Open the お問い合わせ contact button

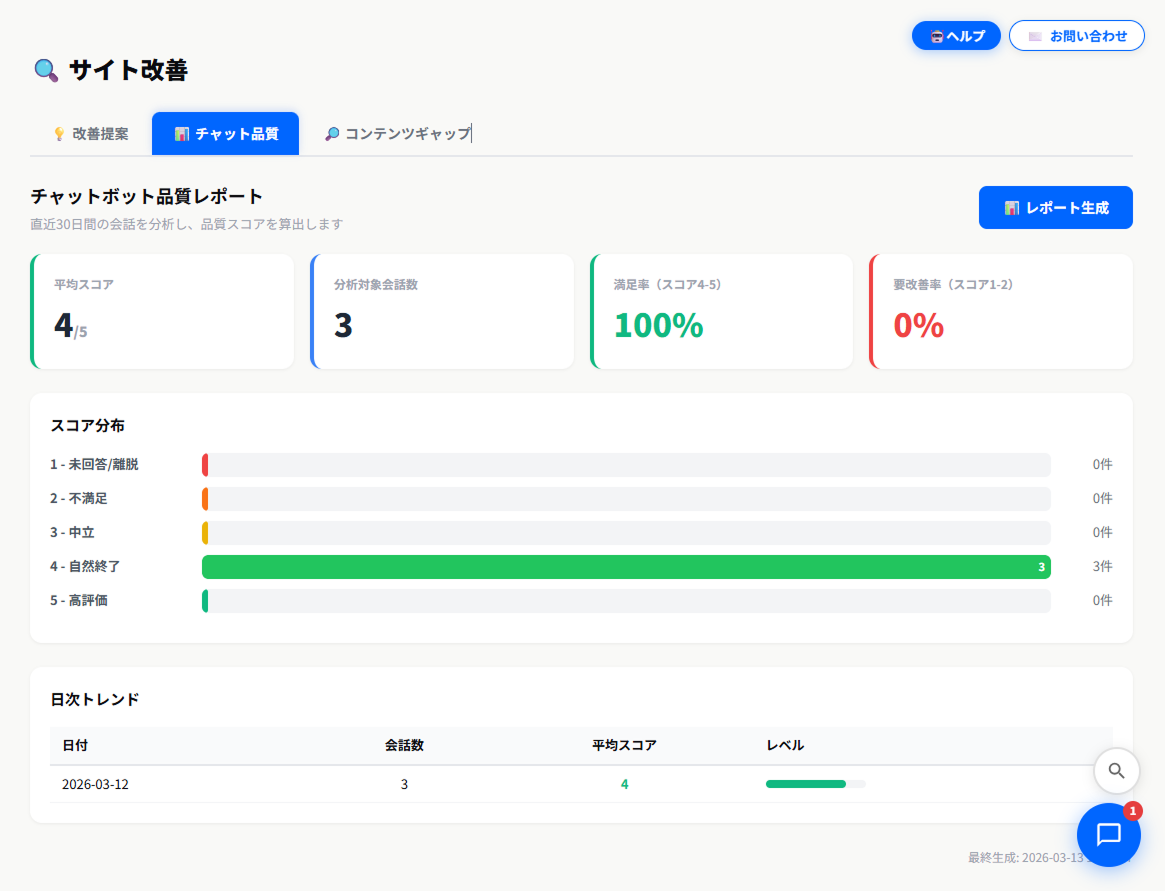point(1077,36)
